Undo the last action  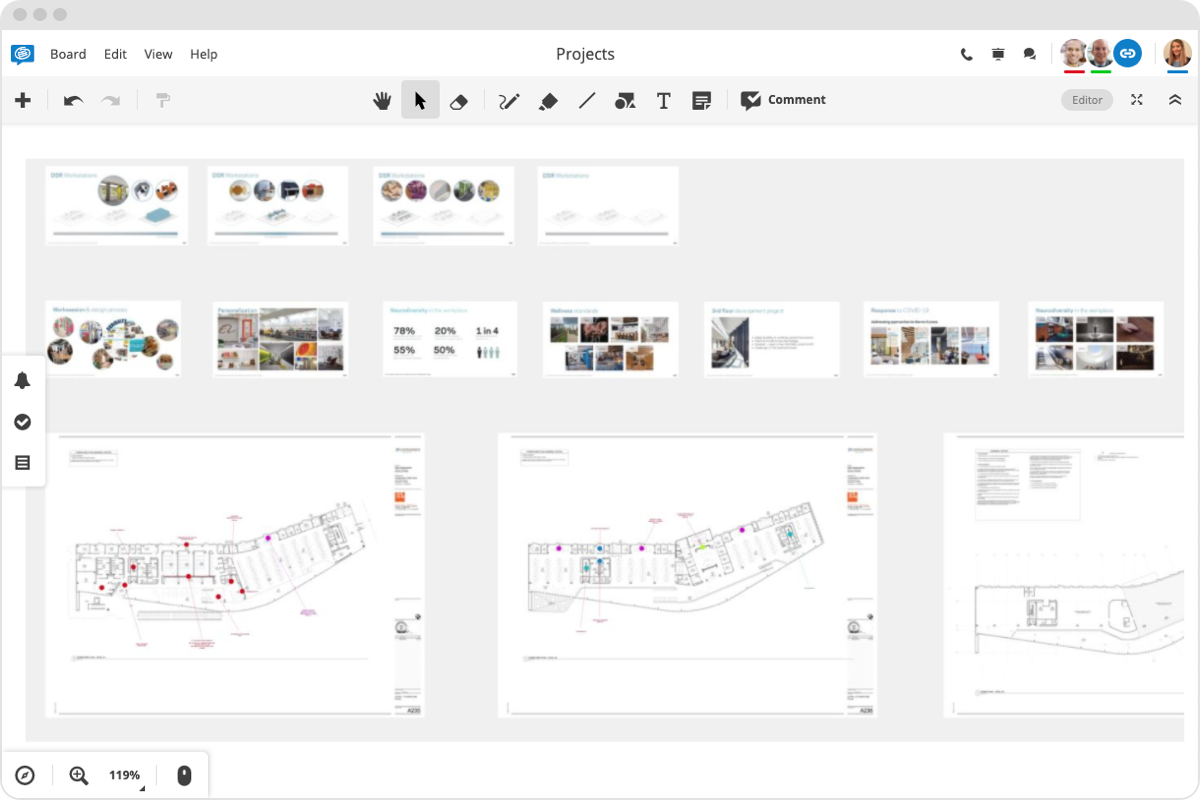click(73, 100)
